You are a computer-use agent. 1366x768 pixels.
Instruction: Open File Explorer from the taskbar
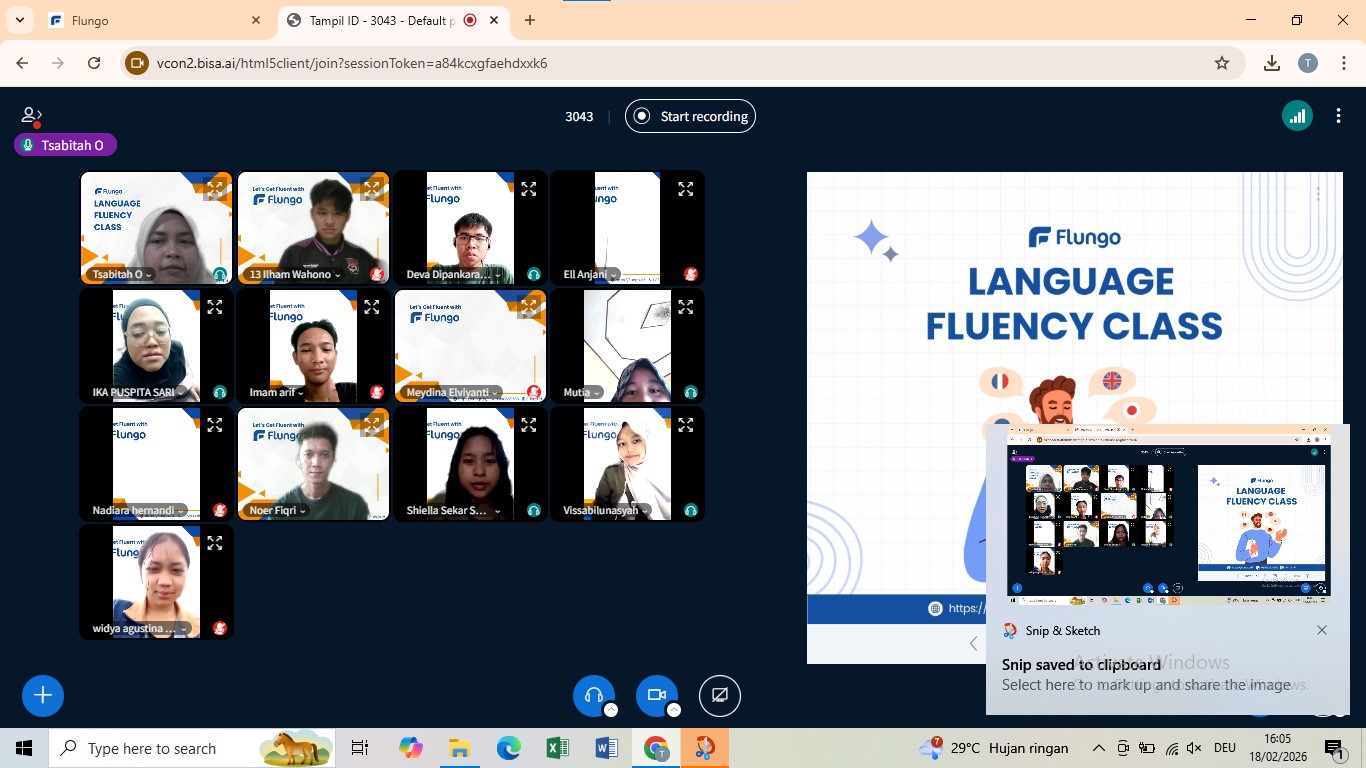(x=459, y=748)
